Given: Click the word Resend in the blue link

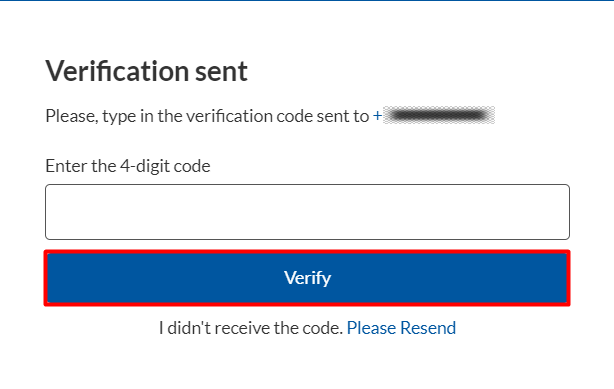Looking at the screenshot, I should click(x=428, y=328).
